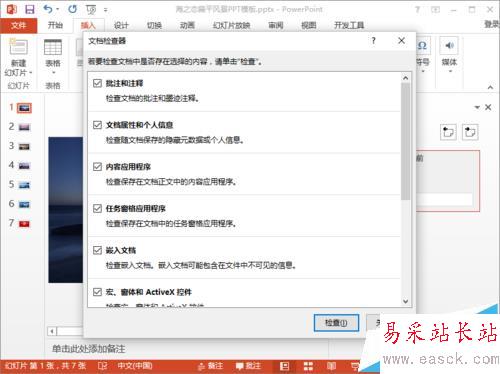The image size is (500, 374).
Task: Switch to the 动画 ribbon tab
Action: click(x=187, y=25)
